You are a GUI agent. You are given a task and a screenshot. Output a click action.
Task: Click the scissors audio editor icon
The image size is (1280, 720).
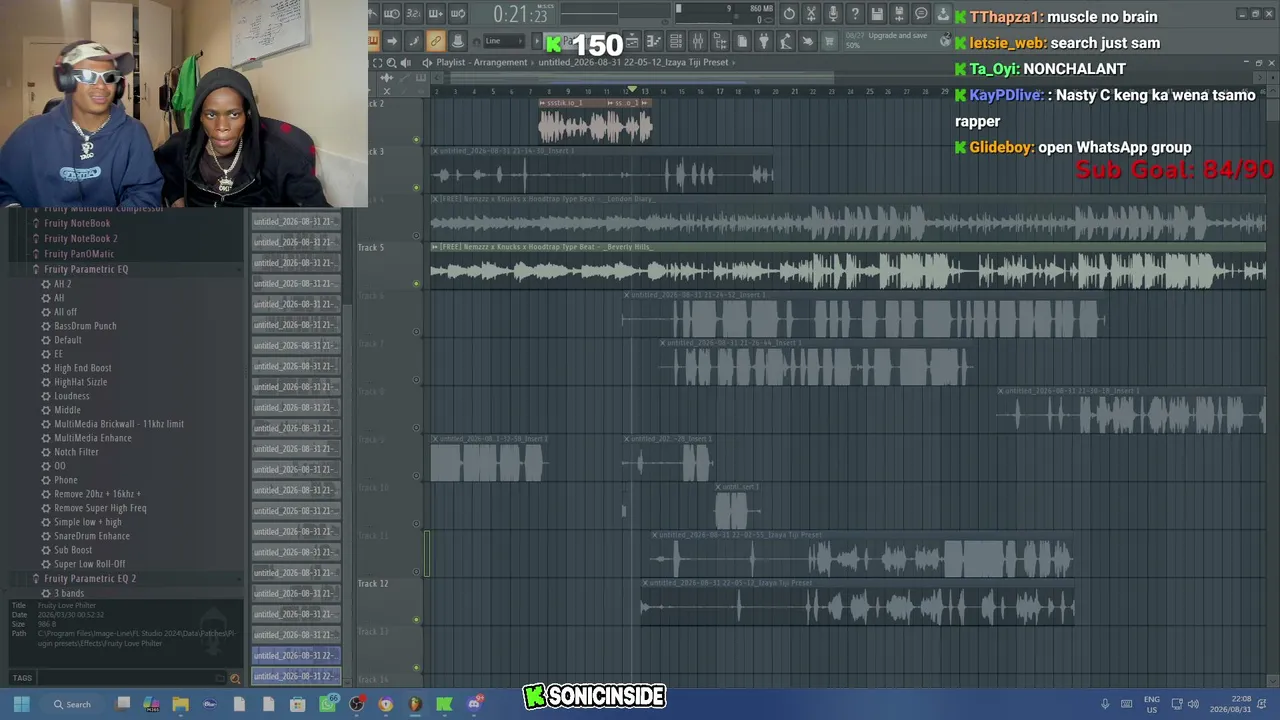[811, 14]
